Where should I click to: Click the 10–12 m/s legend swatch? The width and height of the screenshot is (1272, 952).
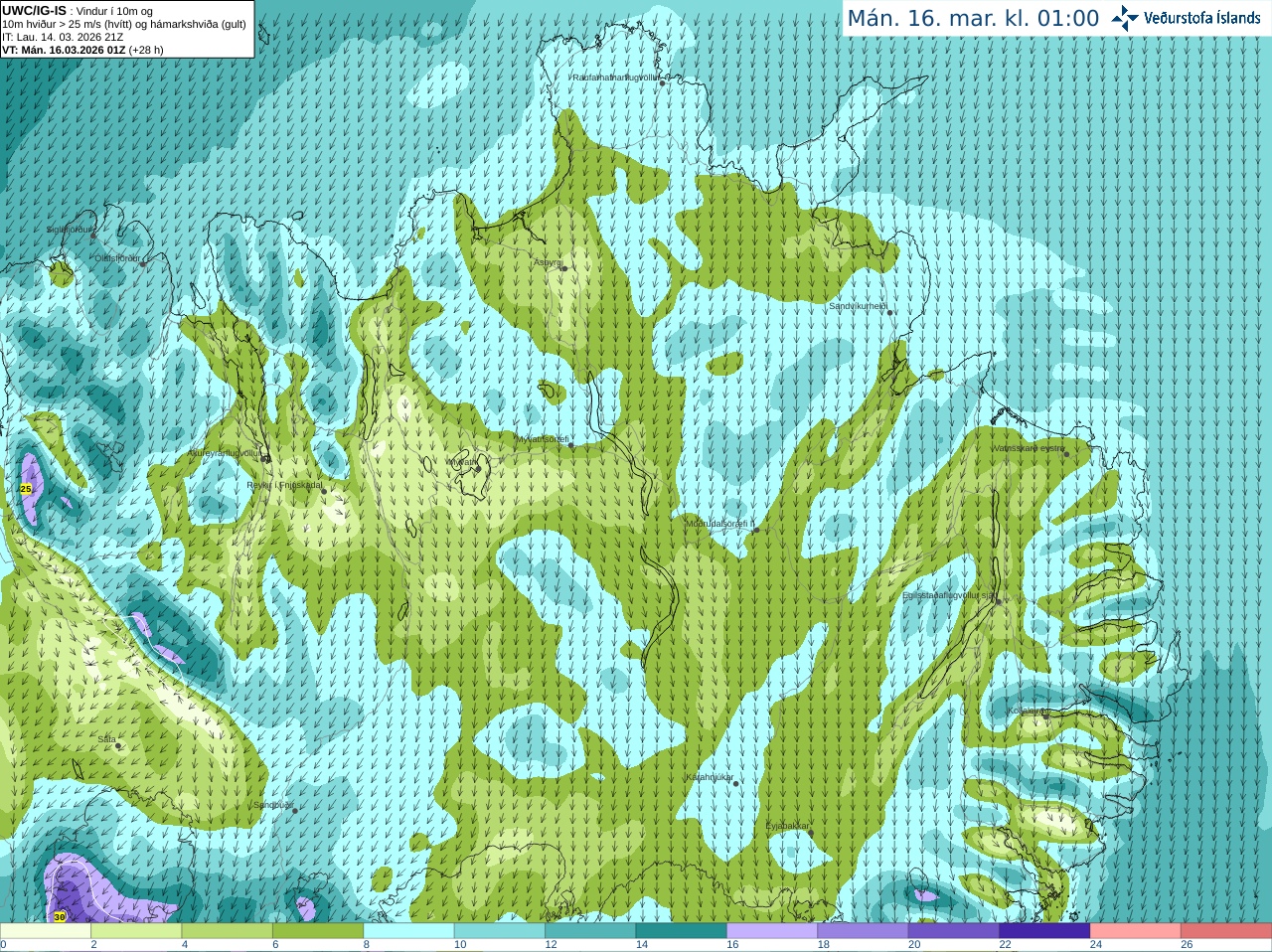coord(500,931)
